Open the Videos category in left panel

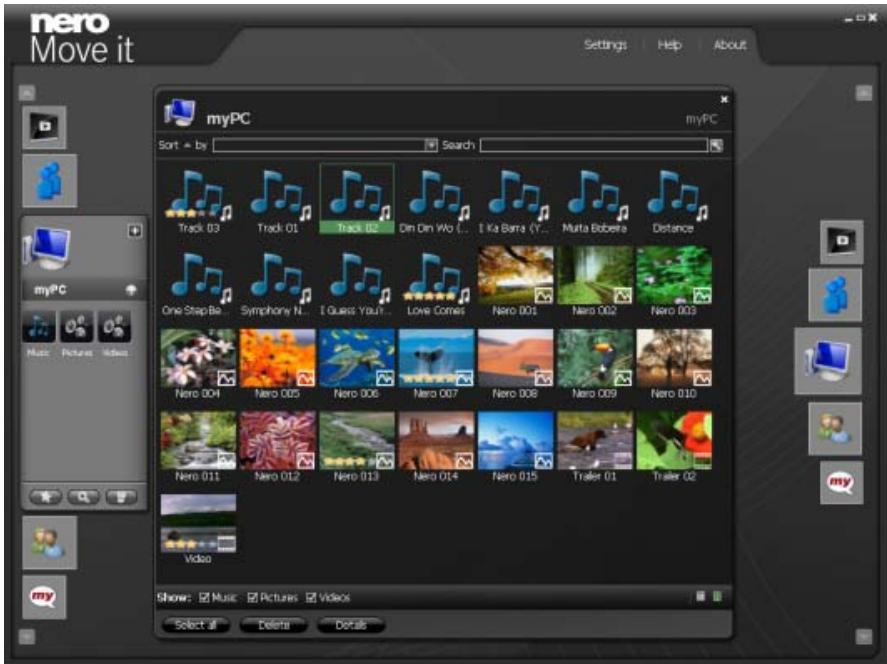pyautogui.click(x=114, y=326)
